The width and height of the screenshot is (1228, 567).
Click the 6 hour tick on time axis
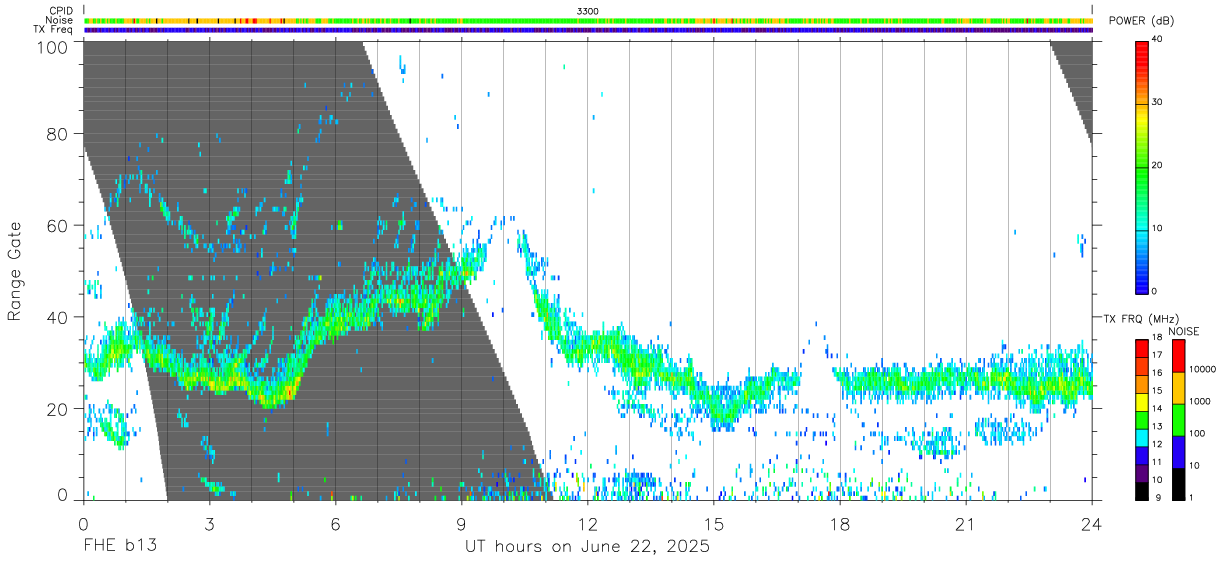(336, 524)
